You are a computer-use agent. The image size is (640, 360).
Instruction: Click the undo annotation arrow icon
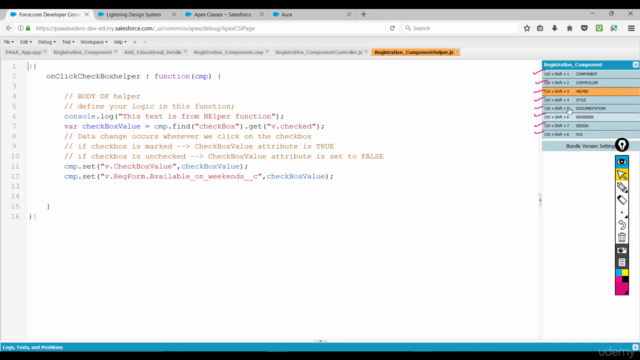coord(622,225)
